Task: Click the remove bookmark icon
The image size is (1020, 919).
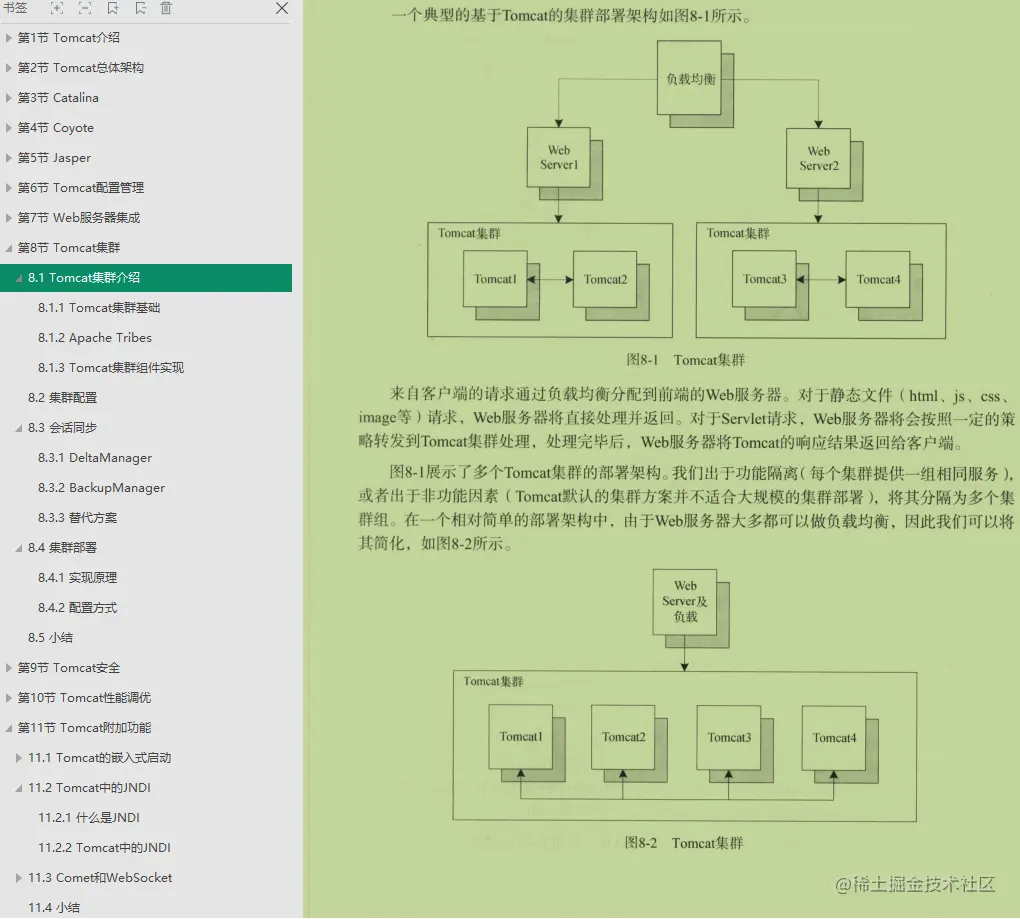Action: click(x=141, y=8)
